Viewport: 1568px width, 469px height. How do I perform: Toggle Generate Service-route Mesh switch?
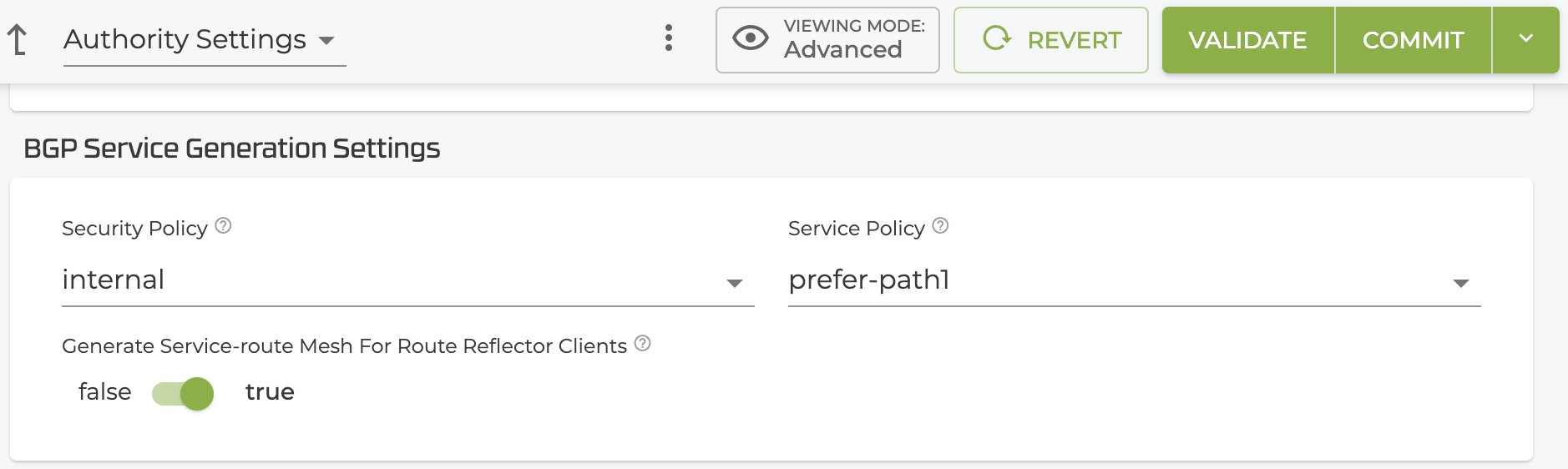(x=184, y=393)
